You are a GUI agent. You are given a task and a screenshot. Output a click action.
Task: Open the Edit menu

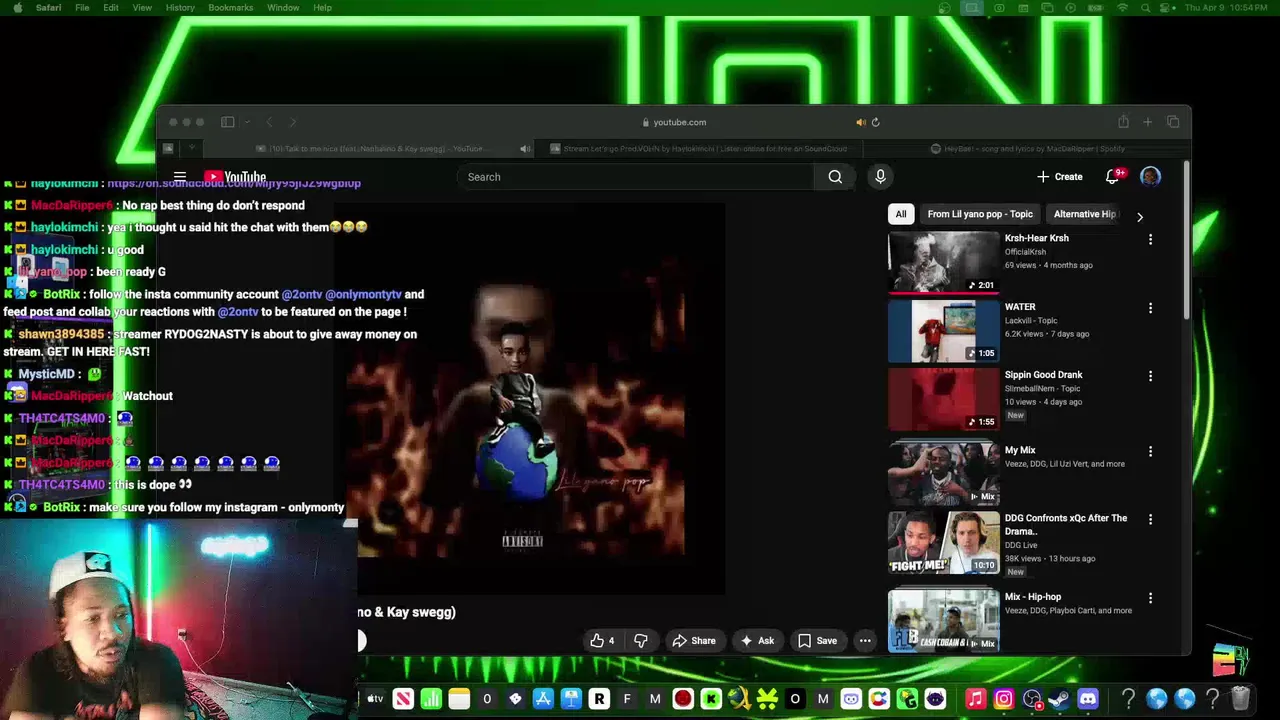pyautogui.click(x=111, y=7)
